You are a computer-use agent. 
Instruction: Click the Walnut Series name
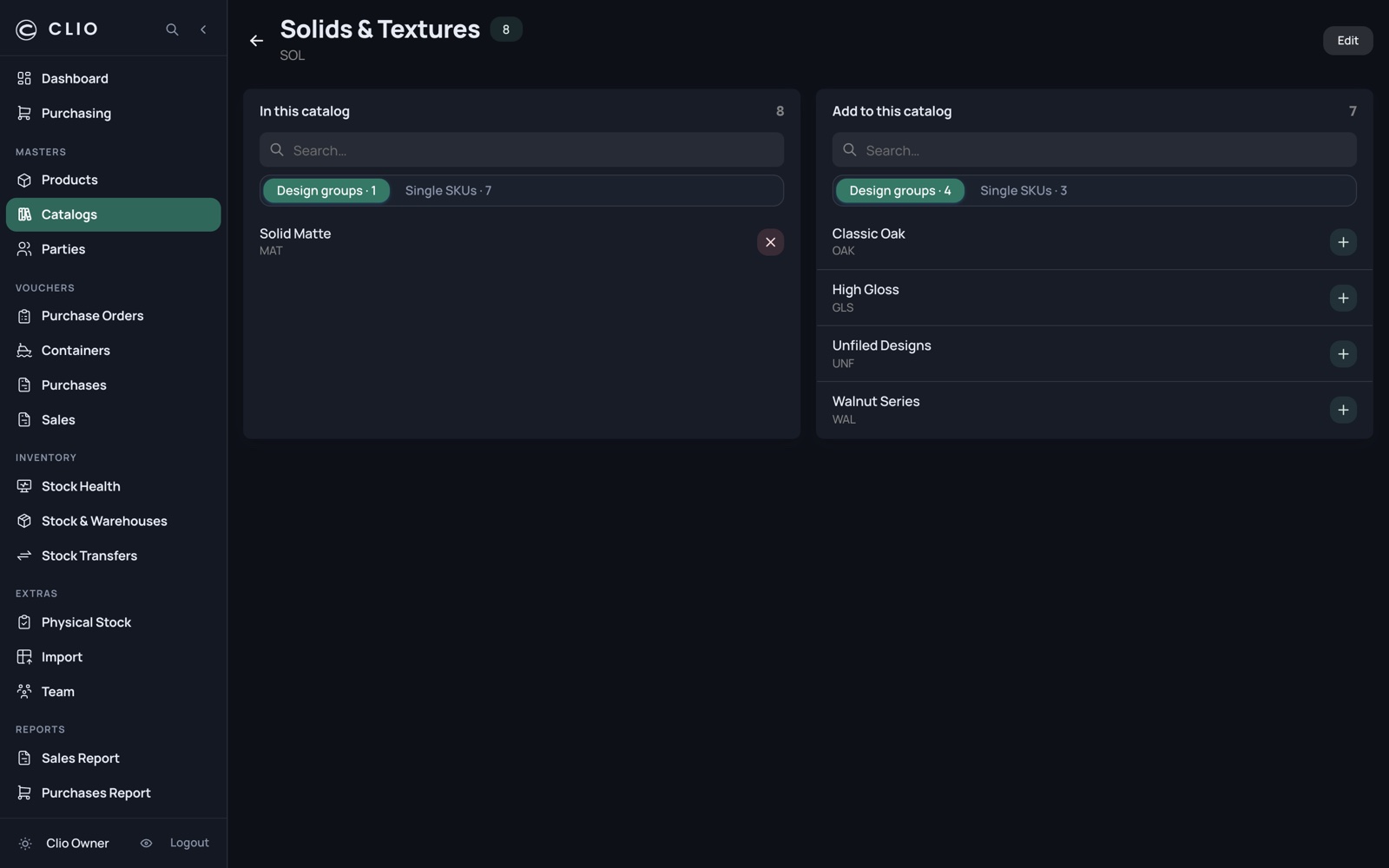click(x=876, y=402)
